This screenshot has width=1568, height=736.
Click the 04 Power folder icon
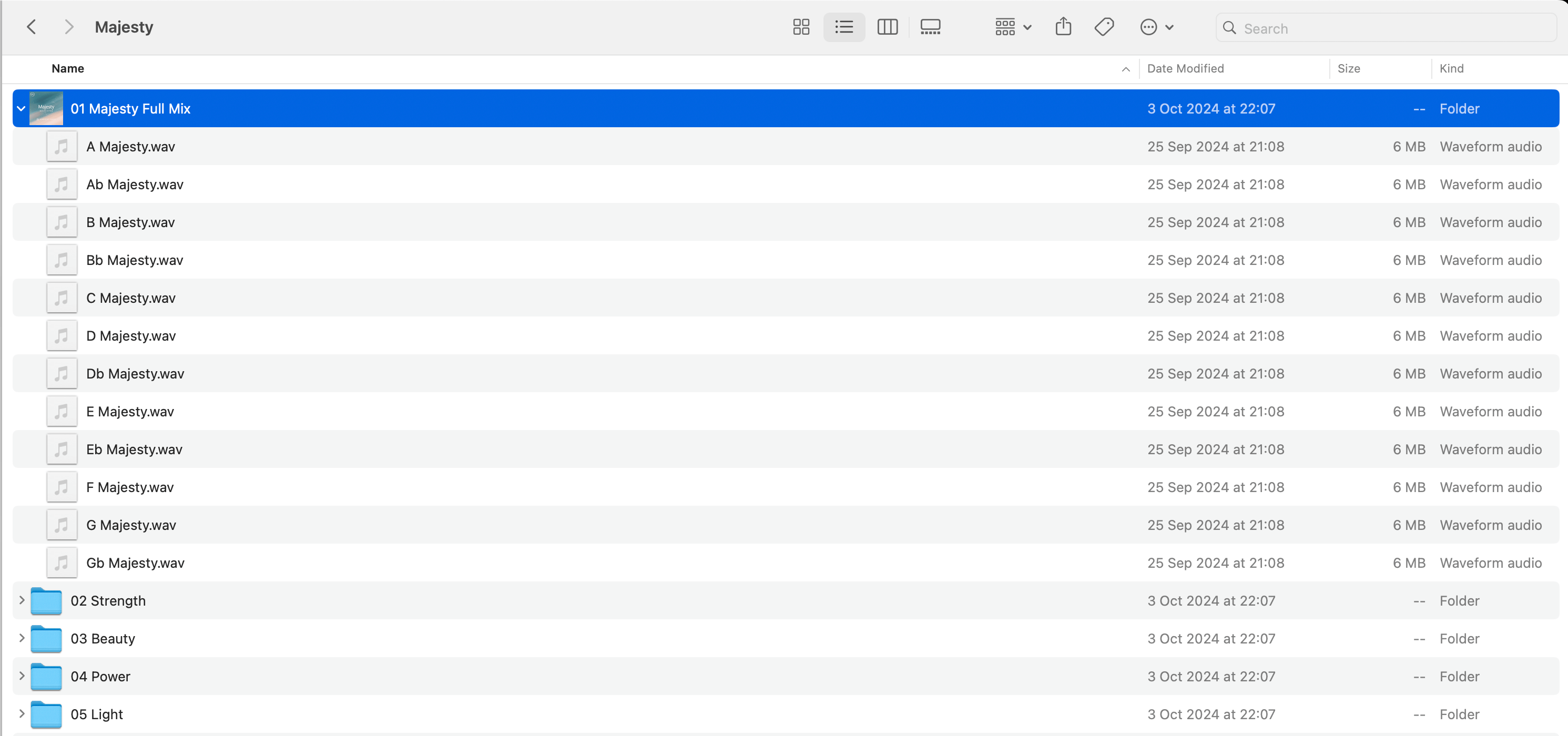(46, 677)
